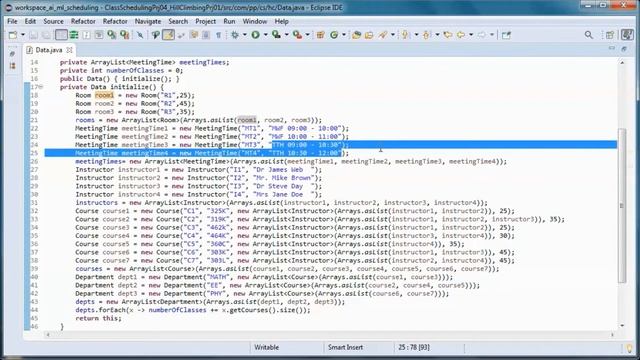Click the top restore icon in left sidebar

pos(13,53)
